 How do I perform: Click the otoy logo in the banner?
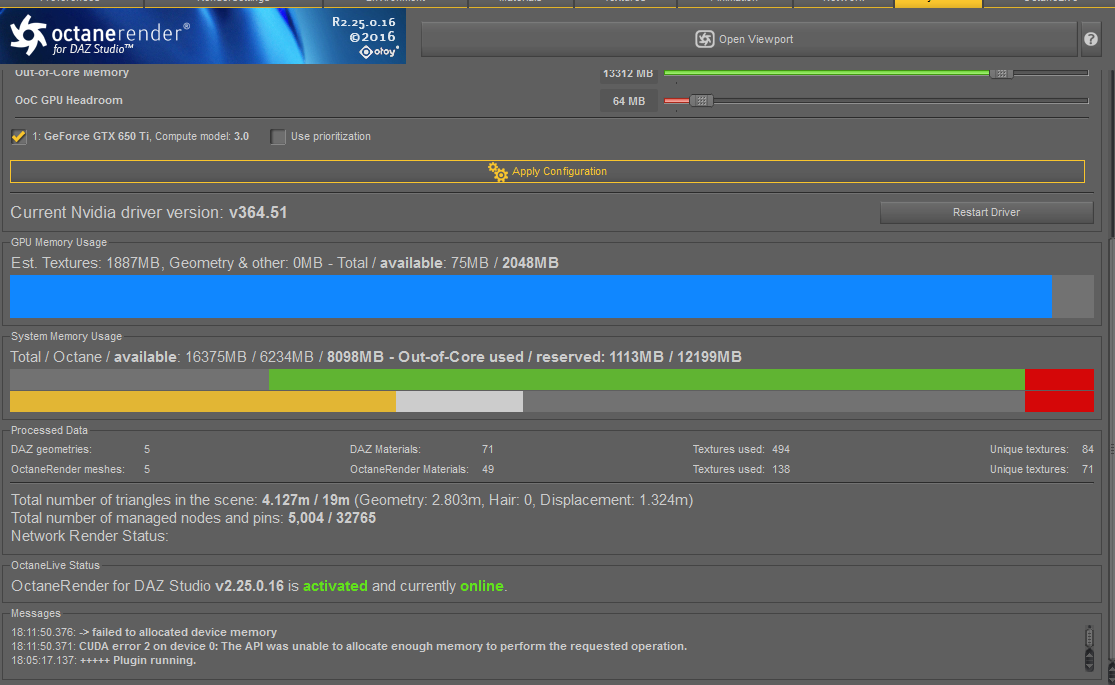379,52
